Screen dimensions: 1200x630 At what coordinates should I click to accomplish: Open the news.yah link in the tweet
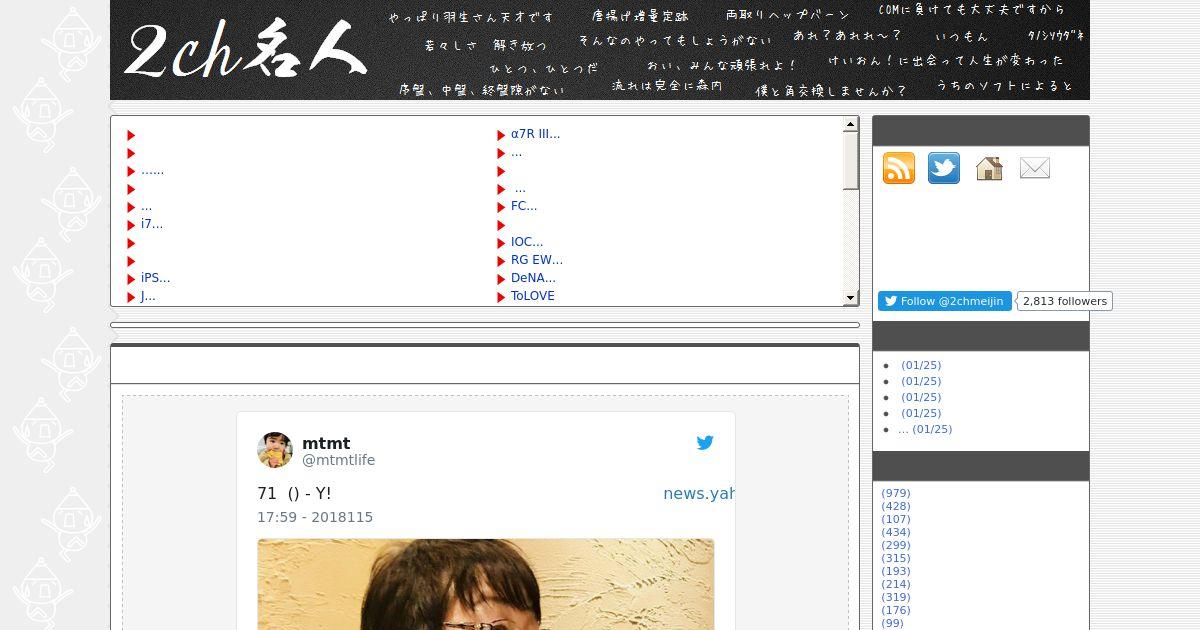(699, 494)
